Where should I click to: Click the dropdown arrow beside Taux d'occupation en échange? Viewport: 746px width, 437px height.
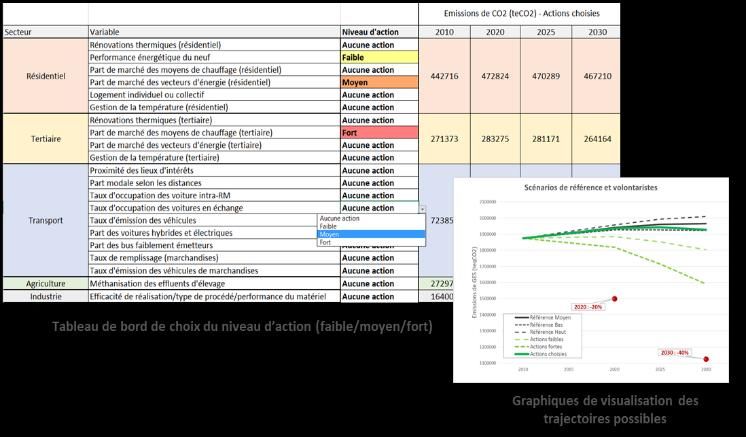(x=421, y=208)
